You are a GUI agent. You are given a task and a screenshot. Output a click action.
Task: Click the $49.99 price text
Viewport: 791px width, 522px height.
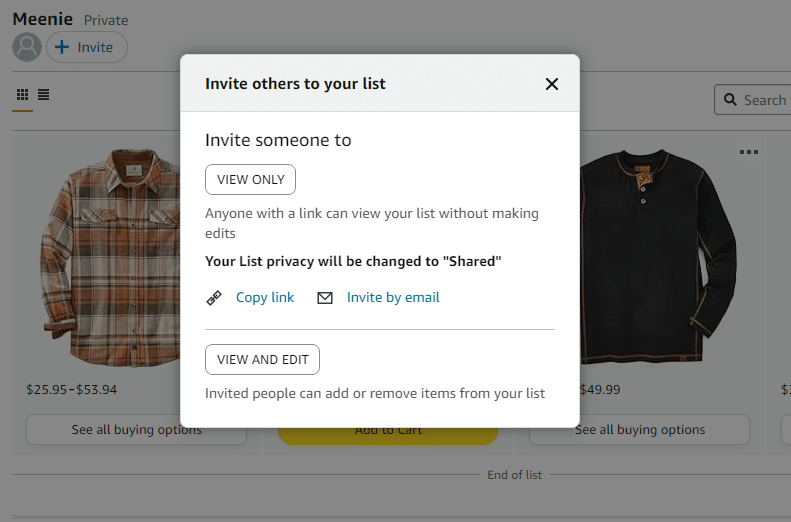tap(600, 389)
